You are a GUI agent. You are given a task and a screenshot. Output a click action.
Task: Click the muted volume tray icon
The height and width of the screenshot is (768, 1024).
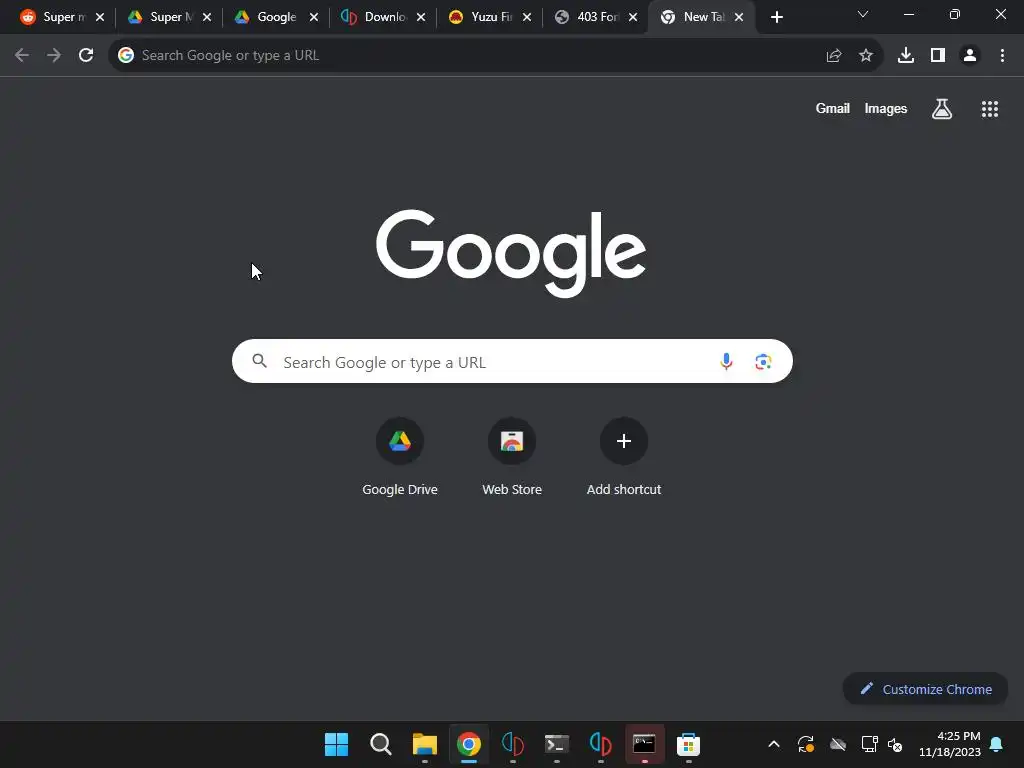[x=895, y=744]
